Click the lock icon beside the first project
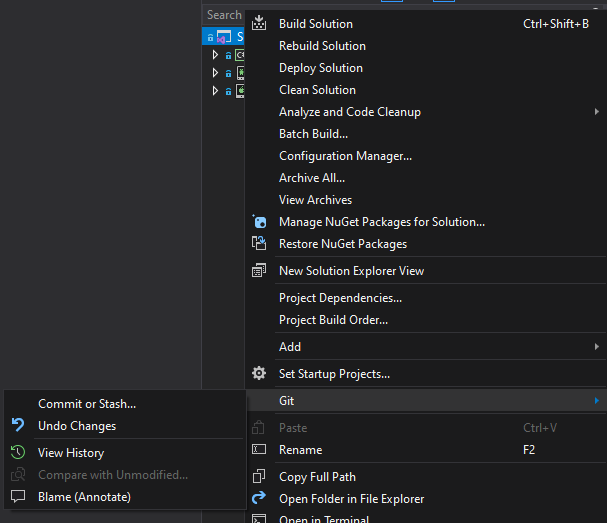This screenshot has width=607, height=523. pyautogui.click(x=228, y=55)
